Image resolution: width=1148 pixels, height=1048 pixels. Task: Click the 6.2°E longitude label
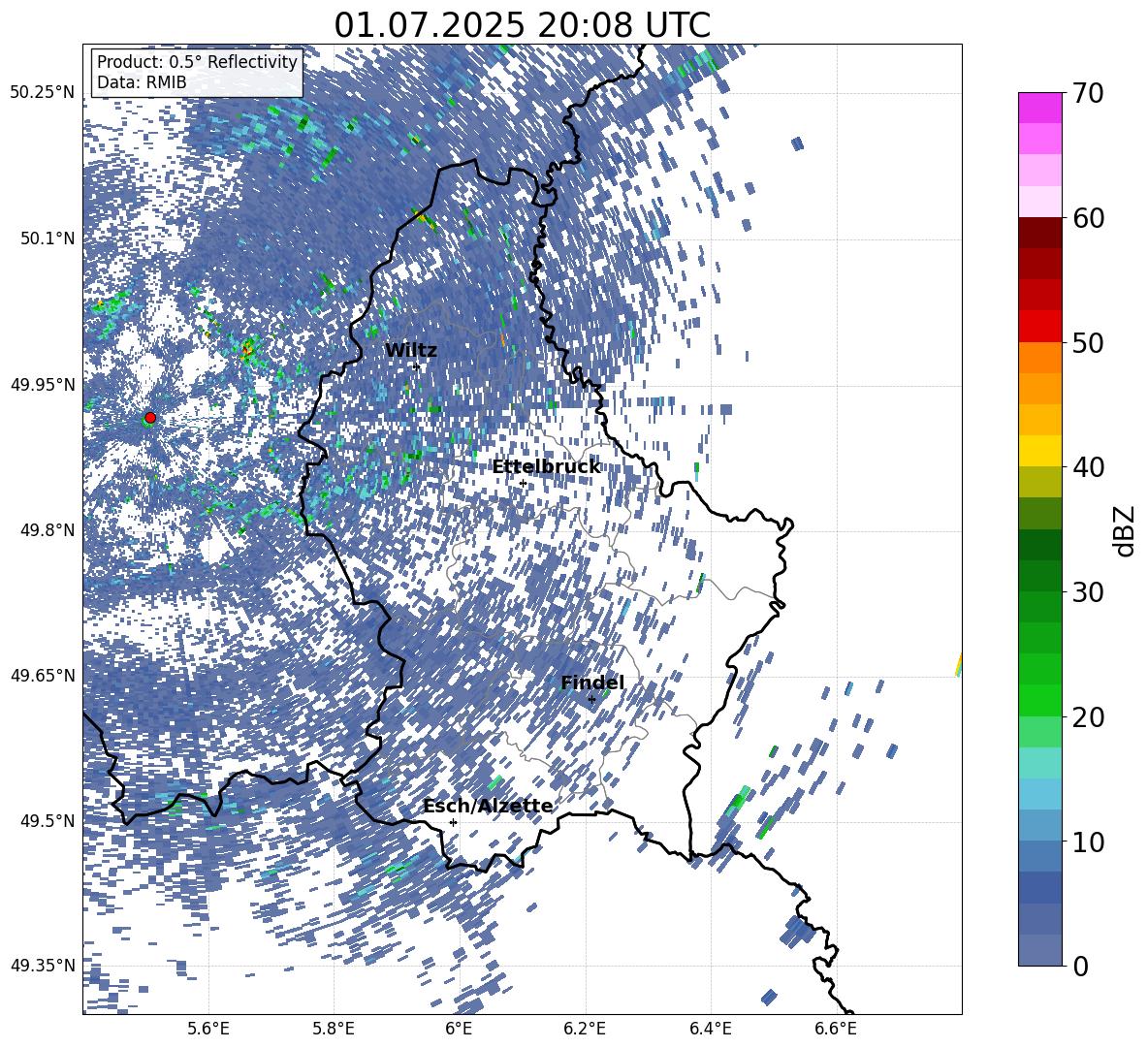click(x=585, y=1029)
